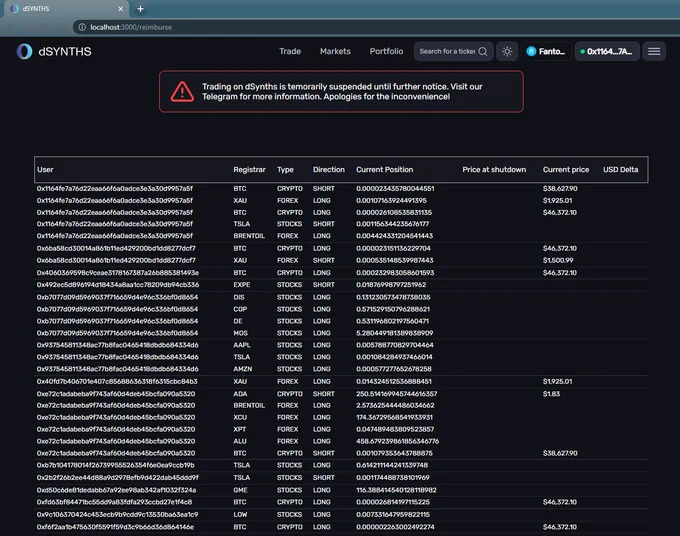The width and height of the screenshot is (680, 536).
Task: Click user address 0x492ec5d896194d18434a8aa1cc78209db94cb336
Action: (118, 285)
